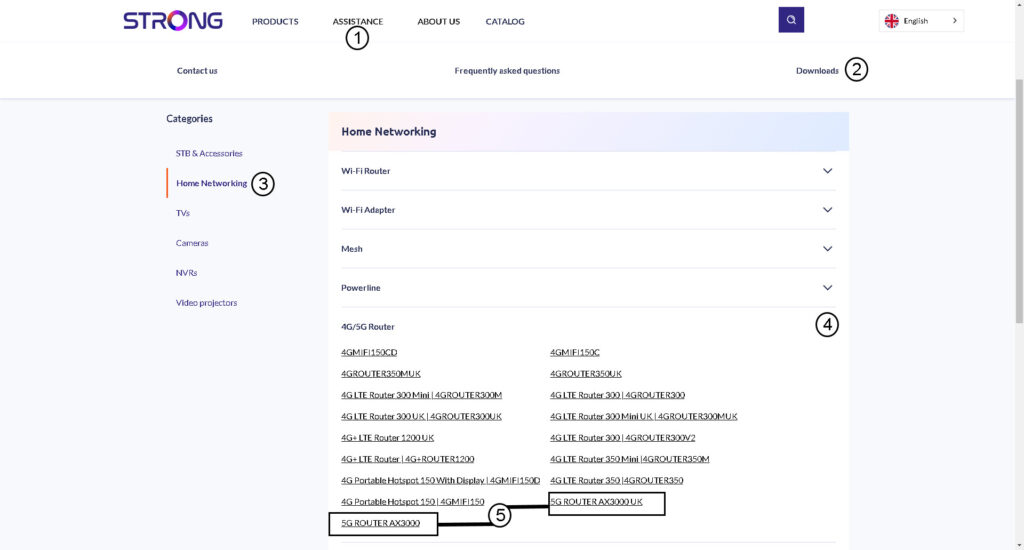Open 4G LTE Router 300 | 4GROUTER300V2
Screen dimensions: 1024x550
pyautogui.click(x=622, y=438)
